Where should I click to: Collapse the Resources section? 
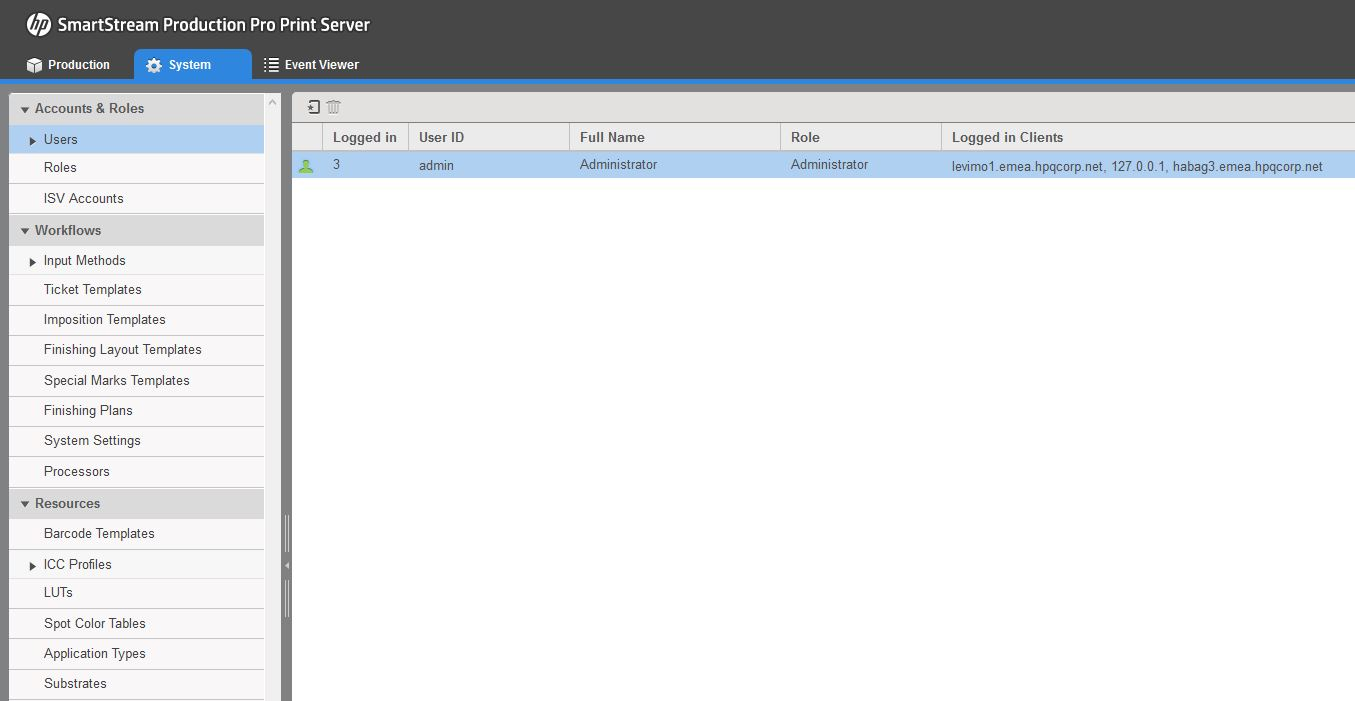25,503
